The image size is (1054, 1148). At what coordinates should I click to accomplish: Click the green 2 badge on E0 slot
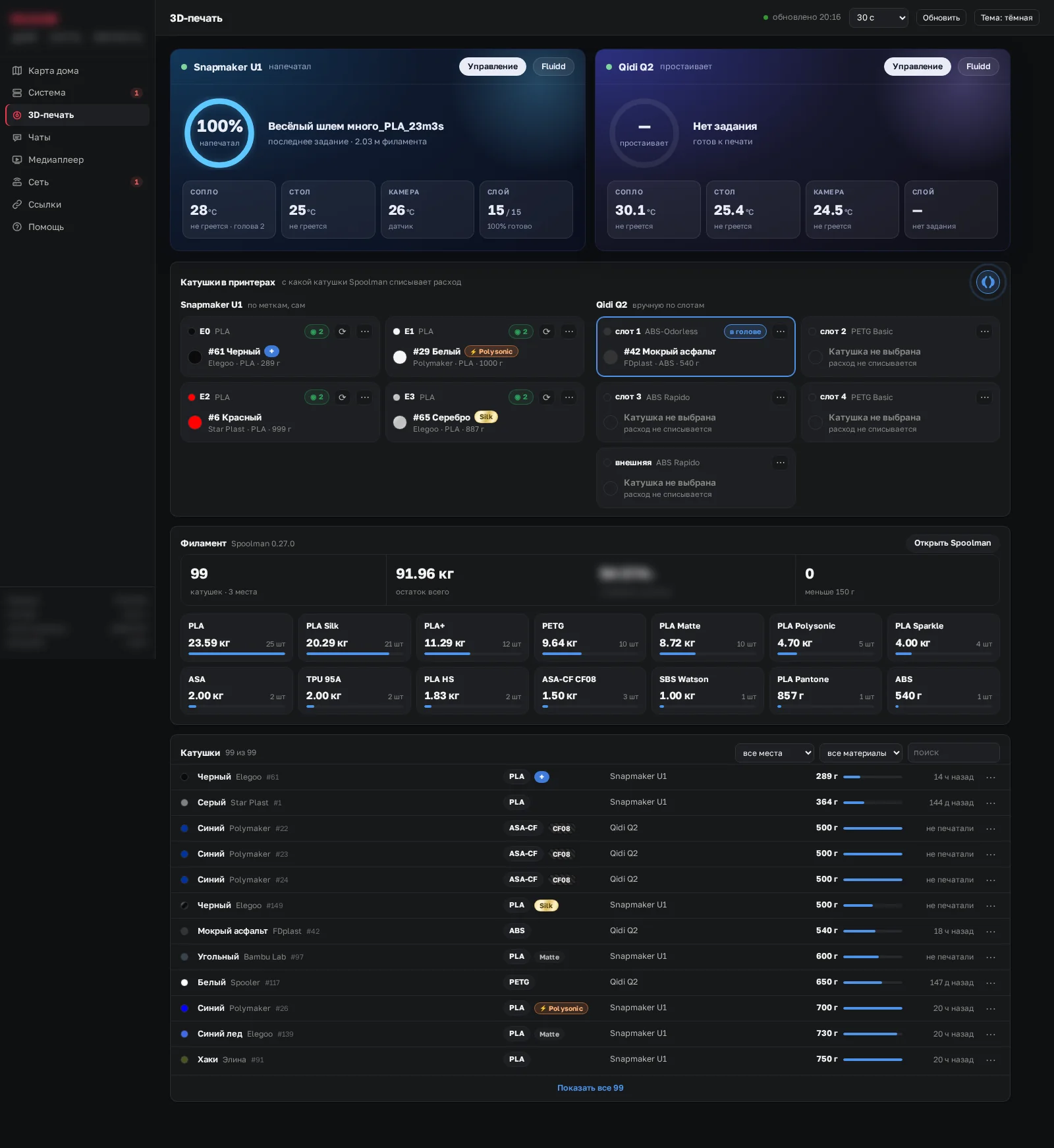317,331
